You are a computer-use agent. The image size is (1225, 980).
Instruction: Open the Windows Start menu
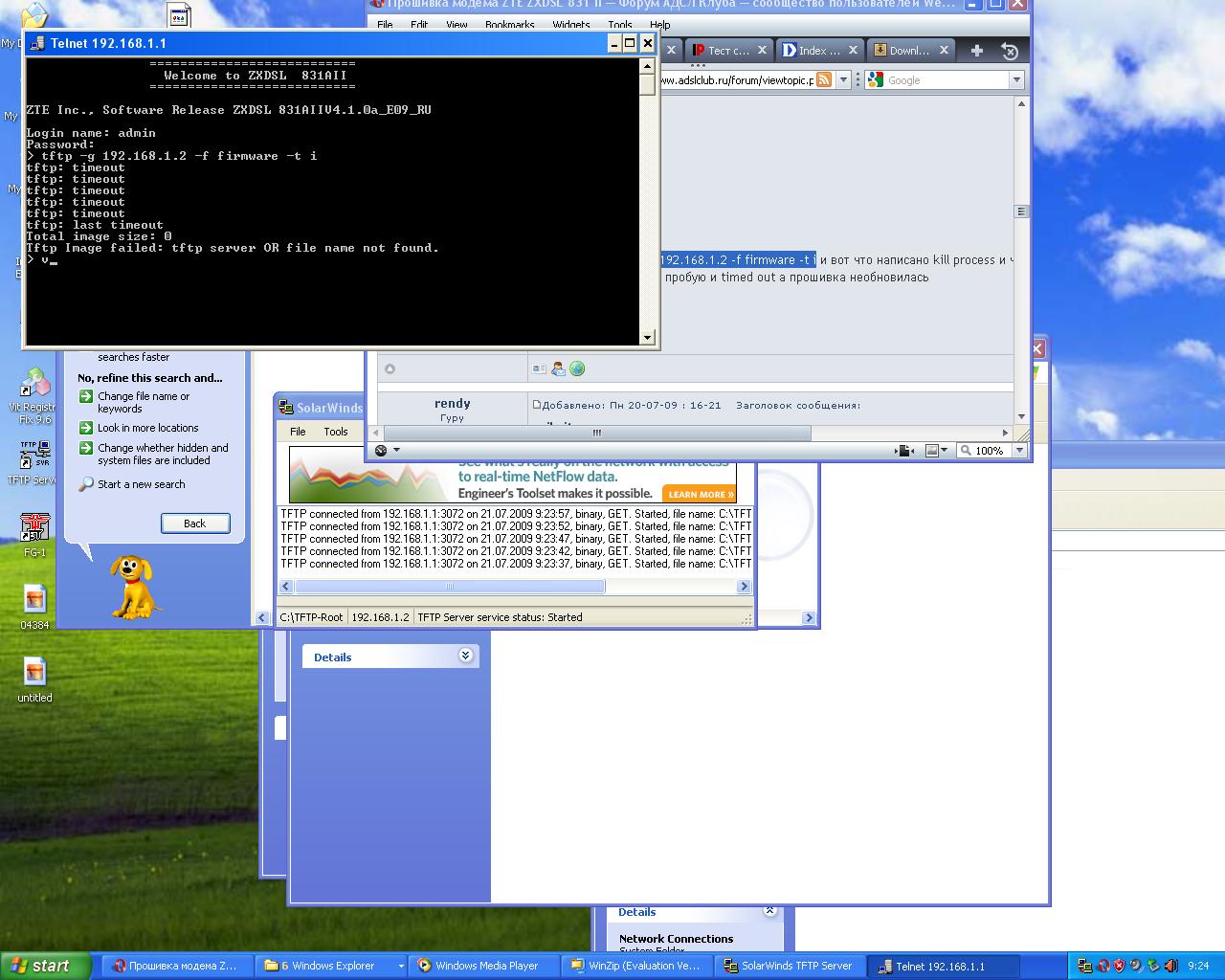click(45, 966)
